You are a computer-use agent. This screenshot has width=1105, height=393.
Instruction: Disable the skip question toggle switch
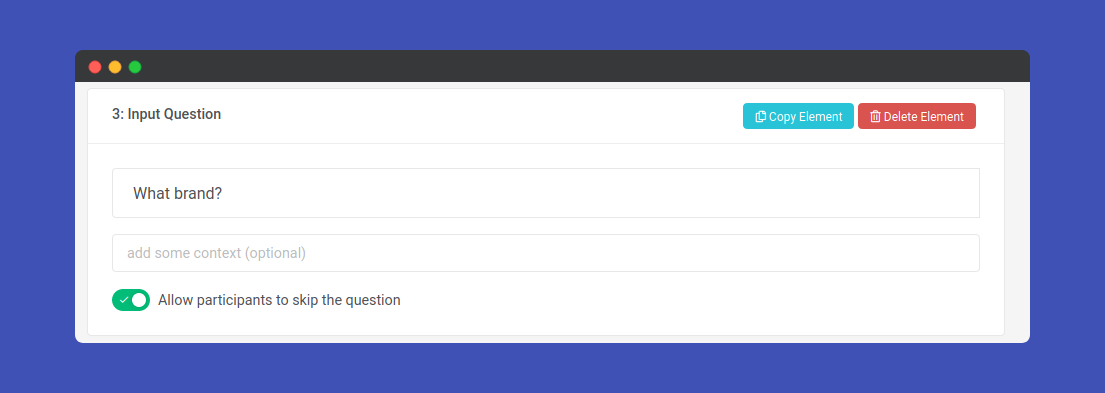click(x=131, y=300)
